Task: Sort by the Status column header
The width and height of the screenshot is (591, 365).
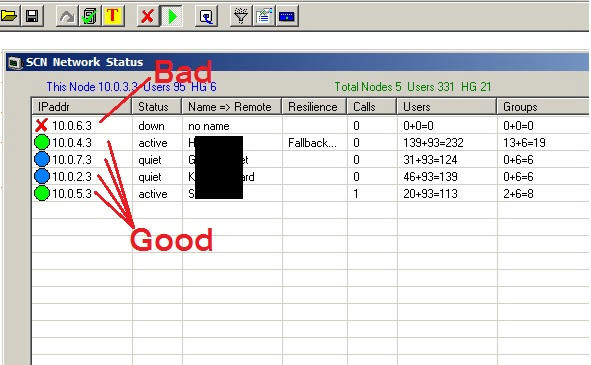Action: [x=157, y=107]
